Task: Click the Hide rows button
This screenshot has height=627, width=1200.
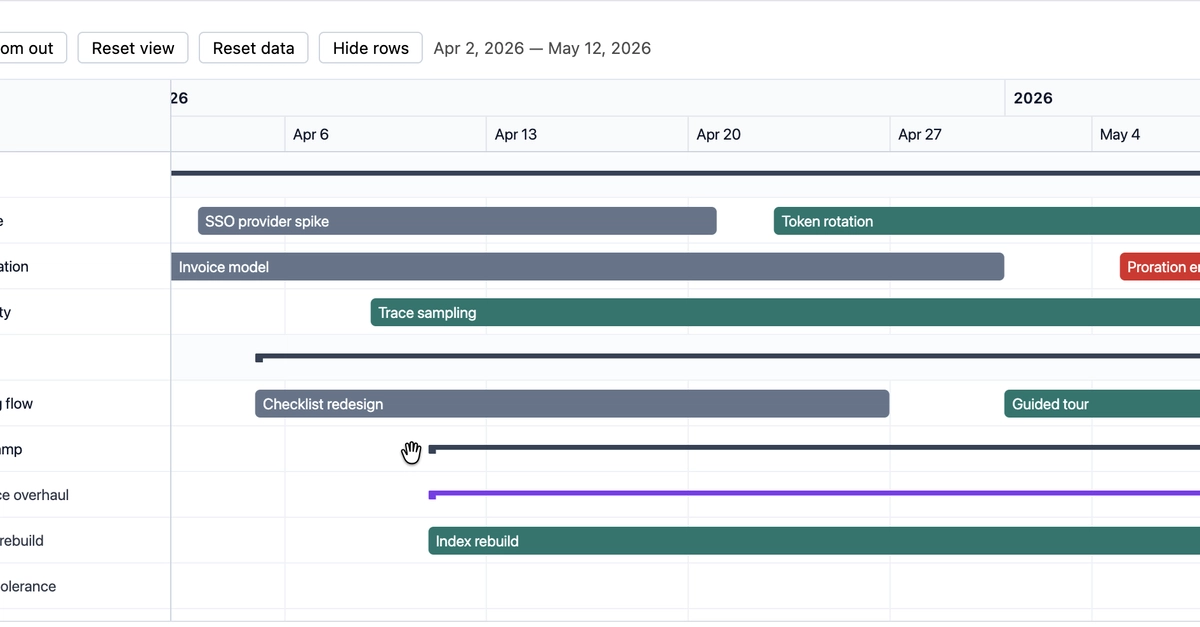Action: [371, 48]
